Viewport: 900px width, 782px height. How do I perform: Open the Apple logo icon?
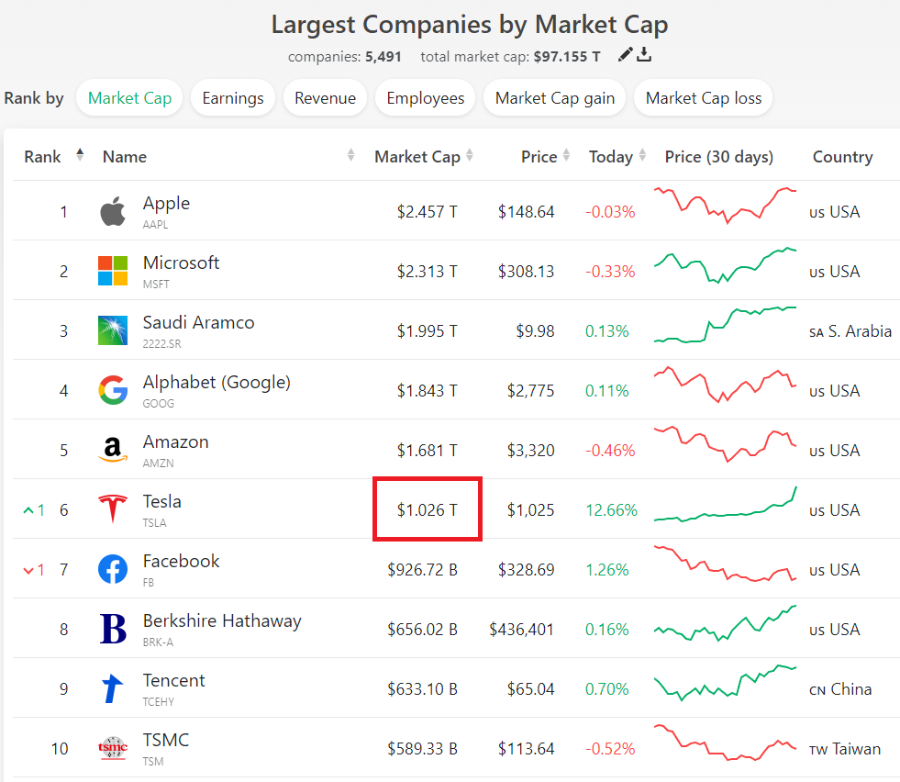click(x=112, y=211)
